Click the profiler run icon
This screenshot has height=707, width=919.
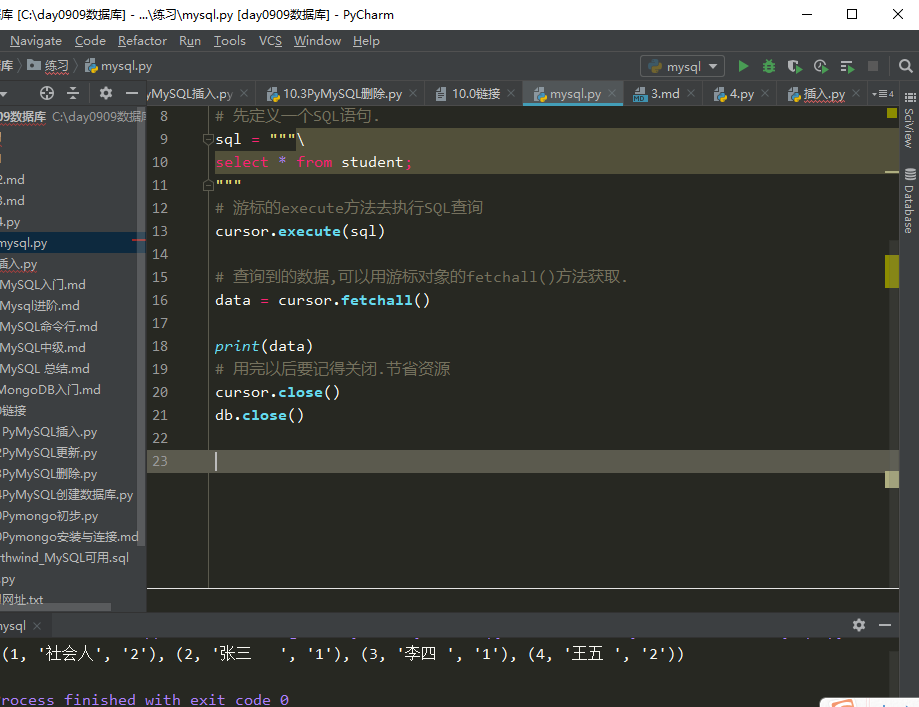click(821, 66)
